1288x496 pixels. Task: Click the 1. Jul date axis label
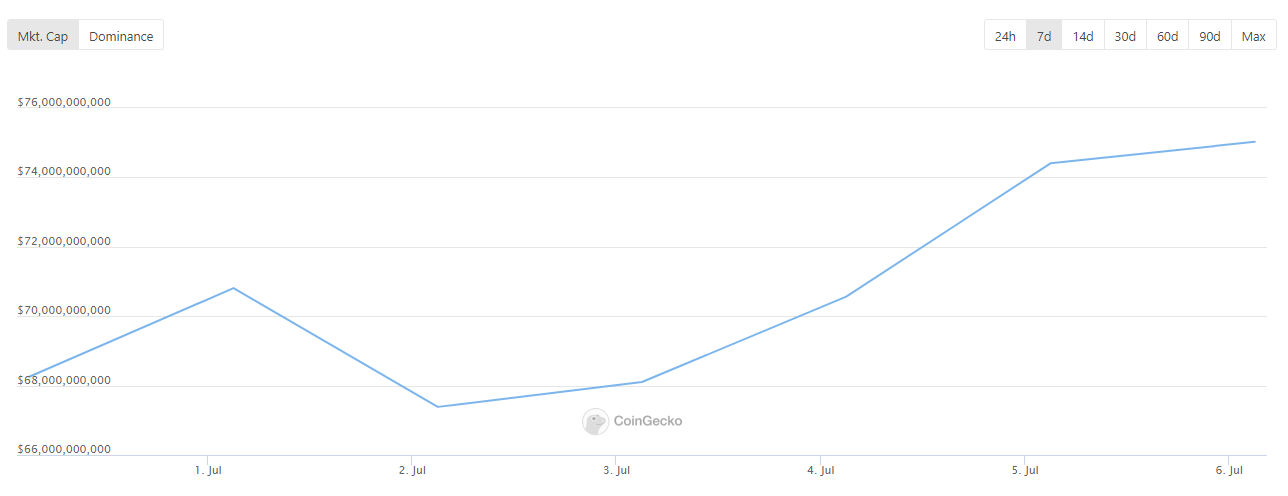pyautogui.click(x=208, y=470)
